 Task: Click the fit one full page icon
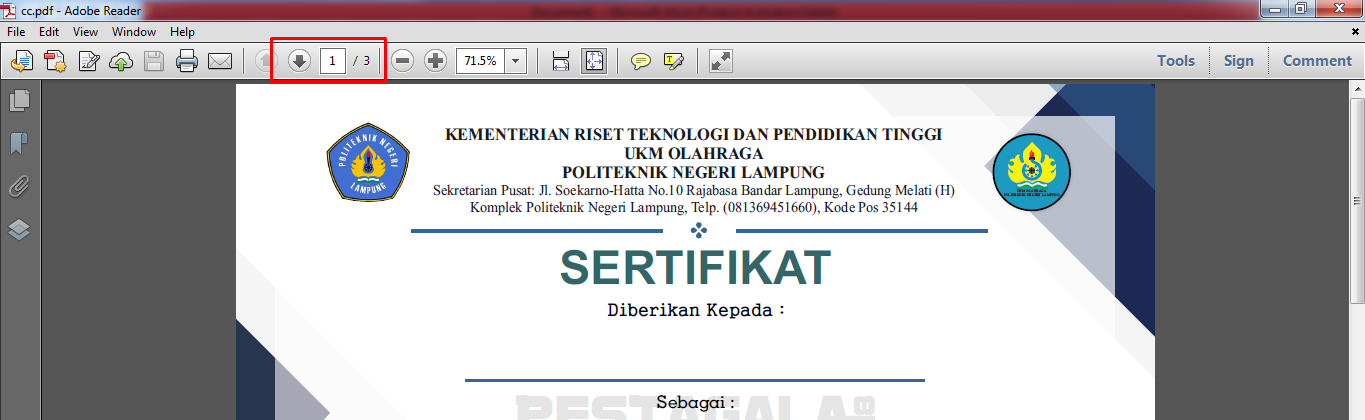[x=594, y=61]
